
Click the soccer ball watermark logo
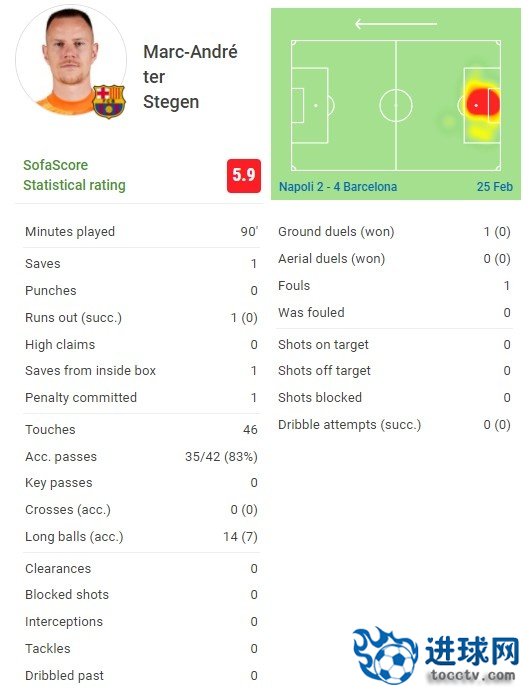pyautogui.click(x=386, y=656)
